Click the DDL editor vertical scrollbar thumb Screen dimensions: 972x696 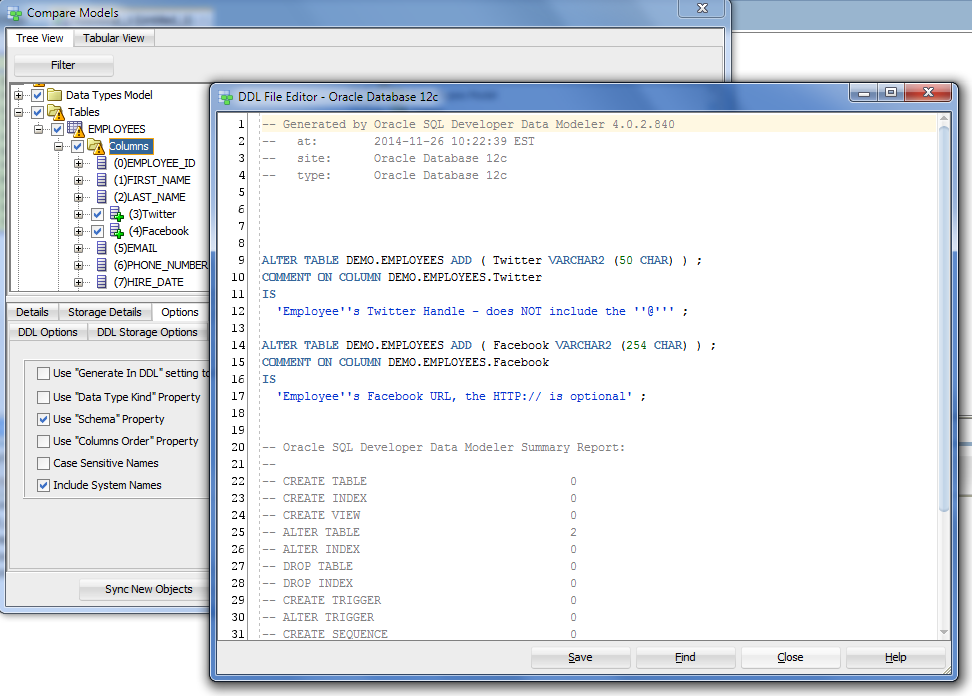coord(944,319)
